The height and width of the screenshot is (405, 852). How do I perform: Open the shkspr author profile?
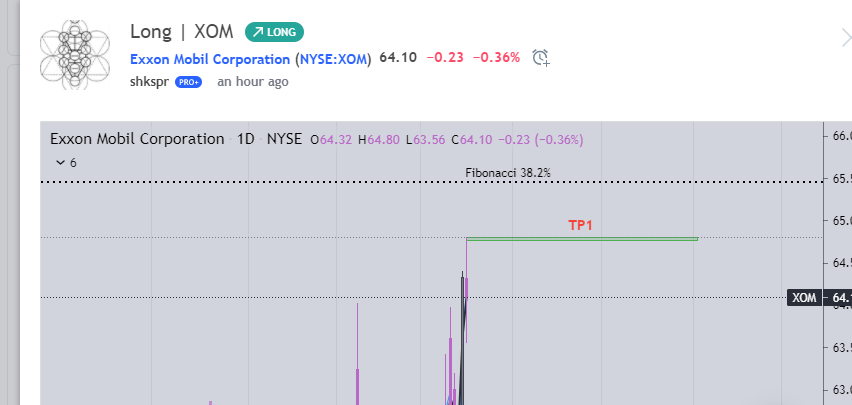pos(149,82)
